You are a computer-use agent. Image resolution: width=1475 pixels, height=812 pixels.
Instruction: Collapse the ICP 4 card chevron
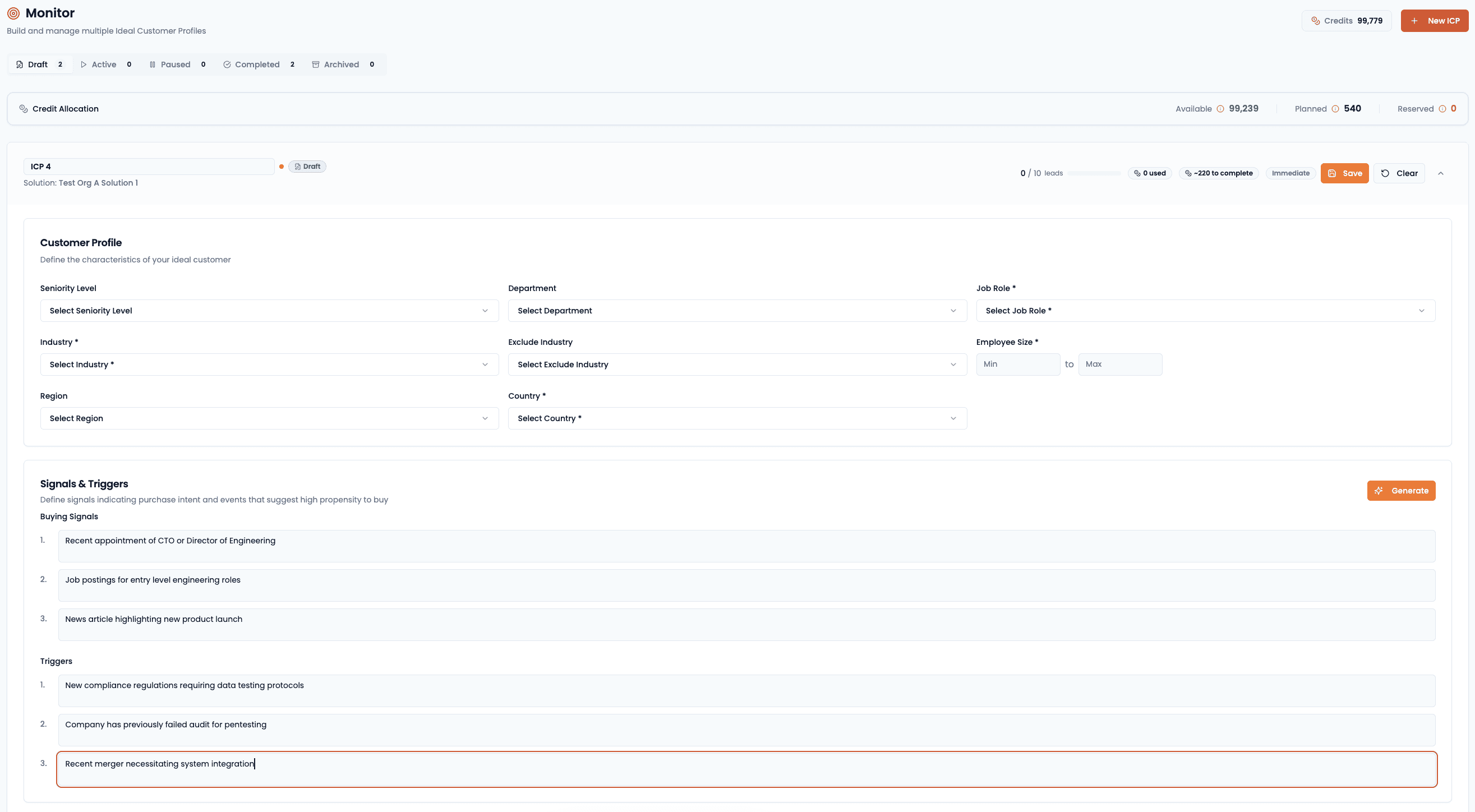click(x=1441, y=173)
